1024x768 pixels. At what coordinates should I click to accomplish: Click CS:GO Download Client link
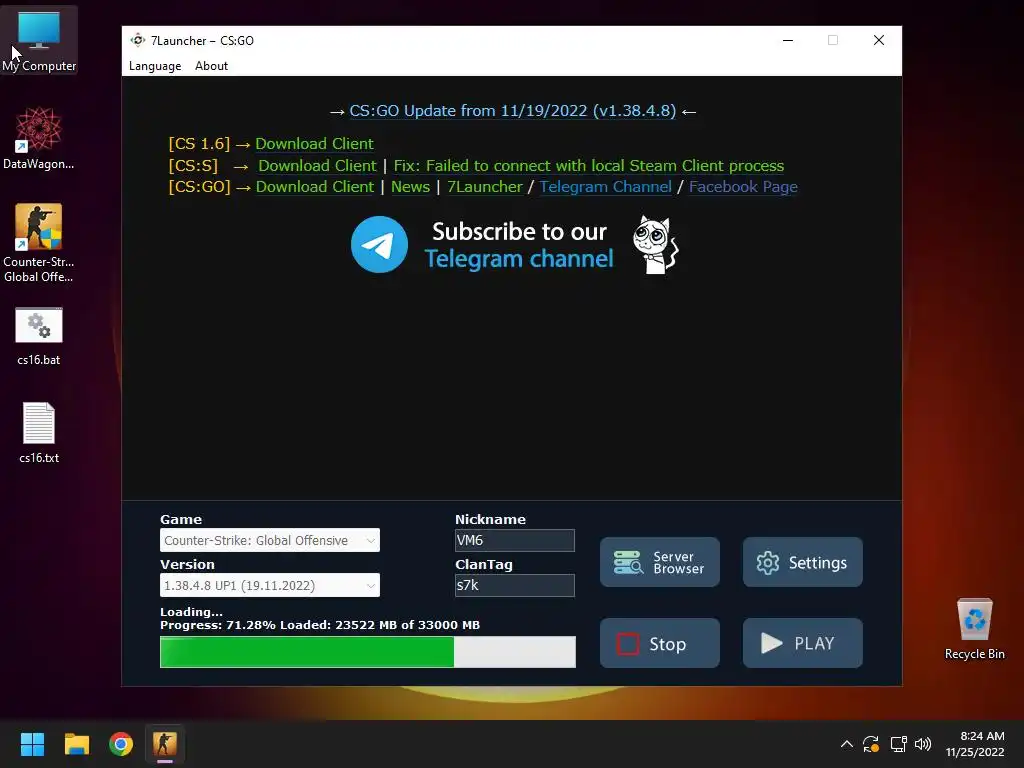[315, 187]
